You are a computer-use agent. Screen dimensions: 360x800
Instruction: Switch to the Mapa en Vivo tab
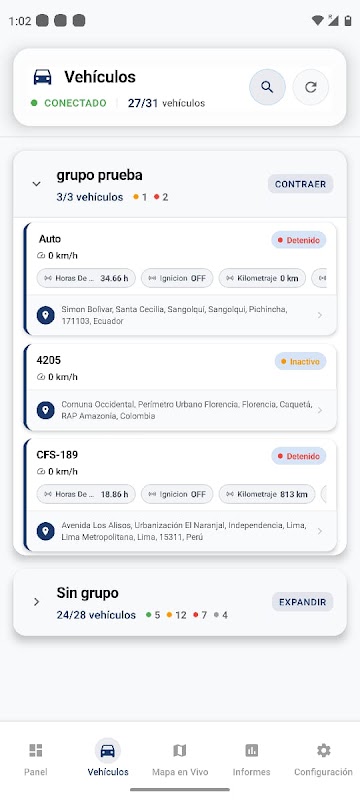click(x=180, y=758)
